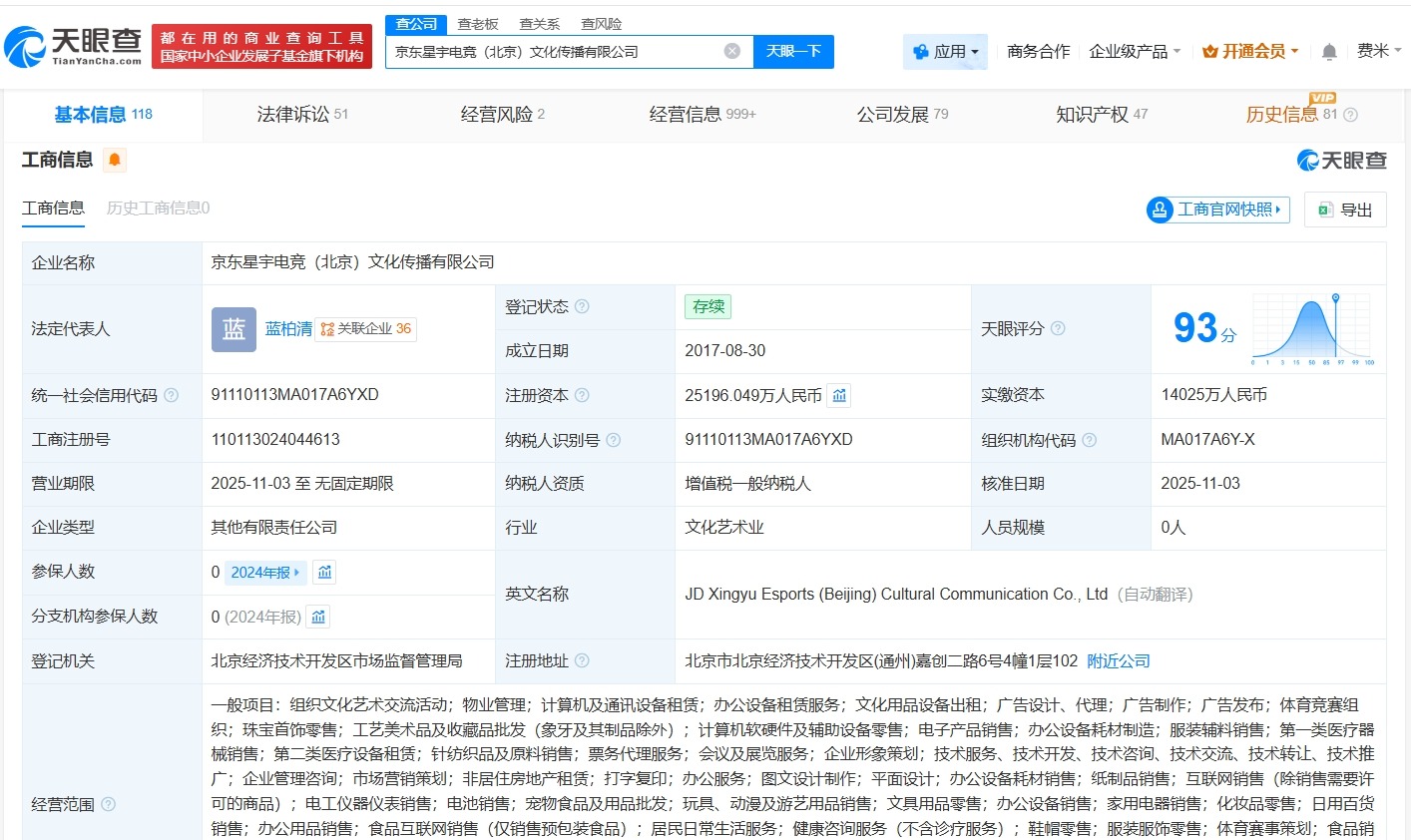Open the 应用 dropdown
Image resolution: width=1411 pixels, height=840 pixels.
tap(944, 51)
